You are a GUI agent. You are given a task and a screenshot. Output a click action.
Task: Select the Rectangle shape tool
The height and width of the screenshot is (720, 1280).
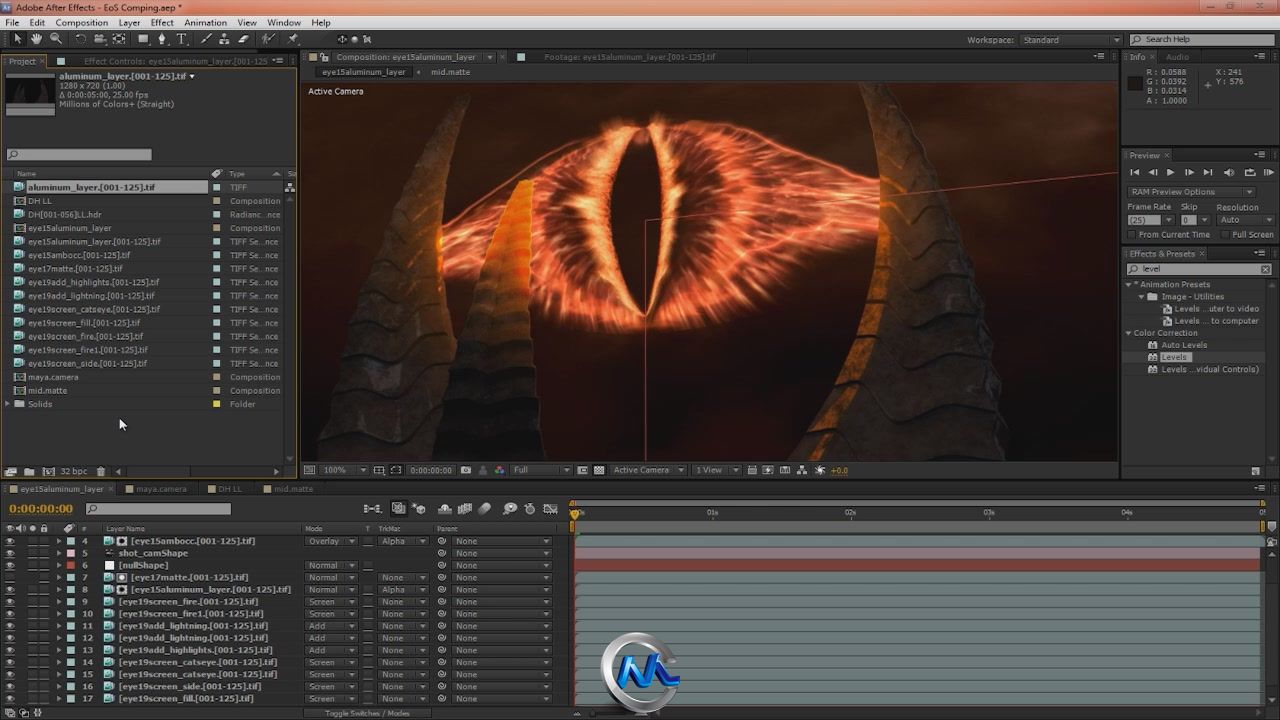[x=143, y=39]
